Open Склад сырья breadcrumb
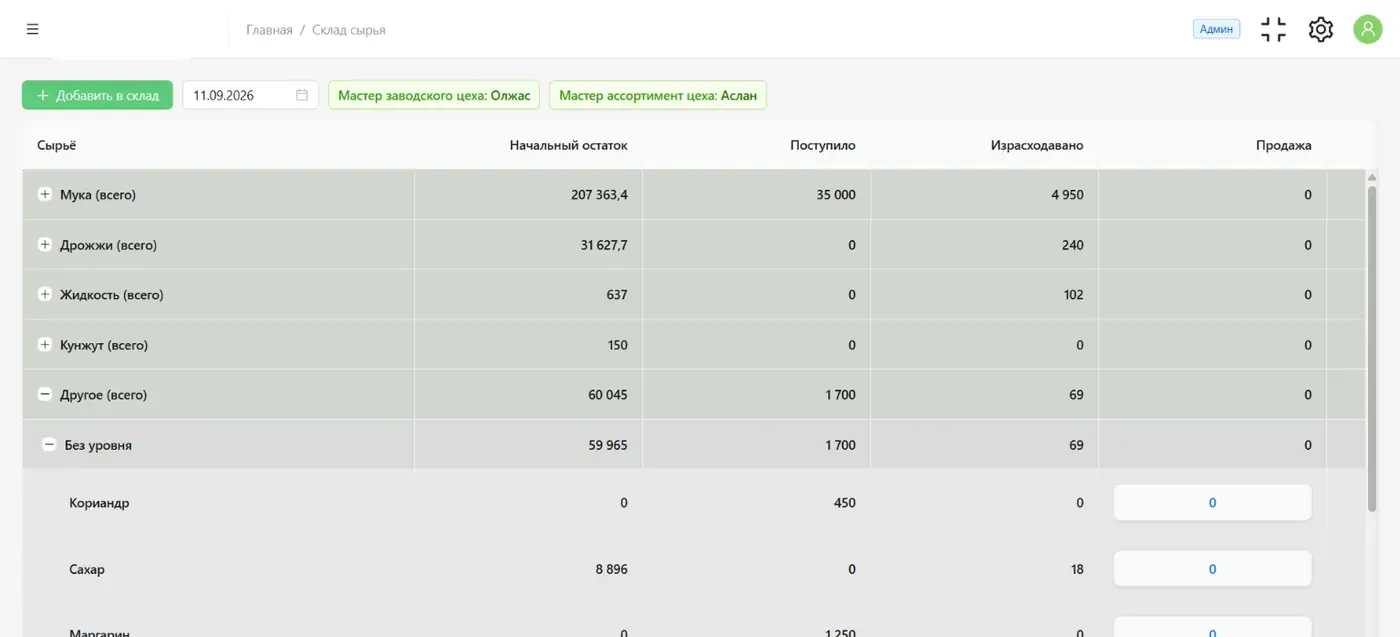 (348, 30)
